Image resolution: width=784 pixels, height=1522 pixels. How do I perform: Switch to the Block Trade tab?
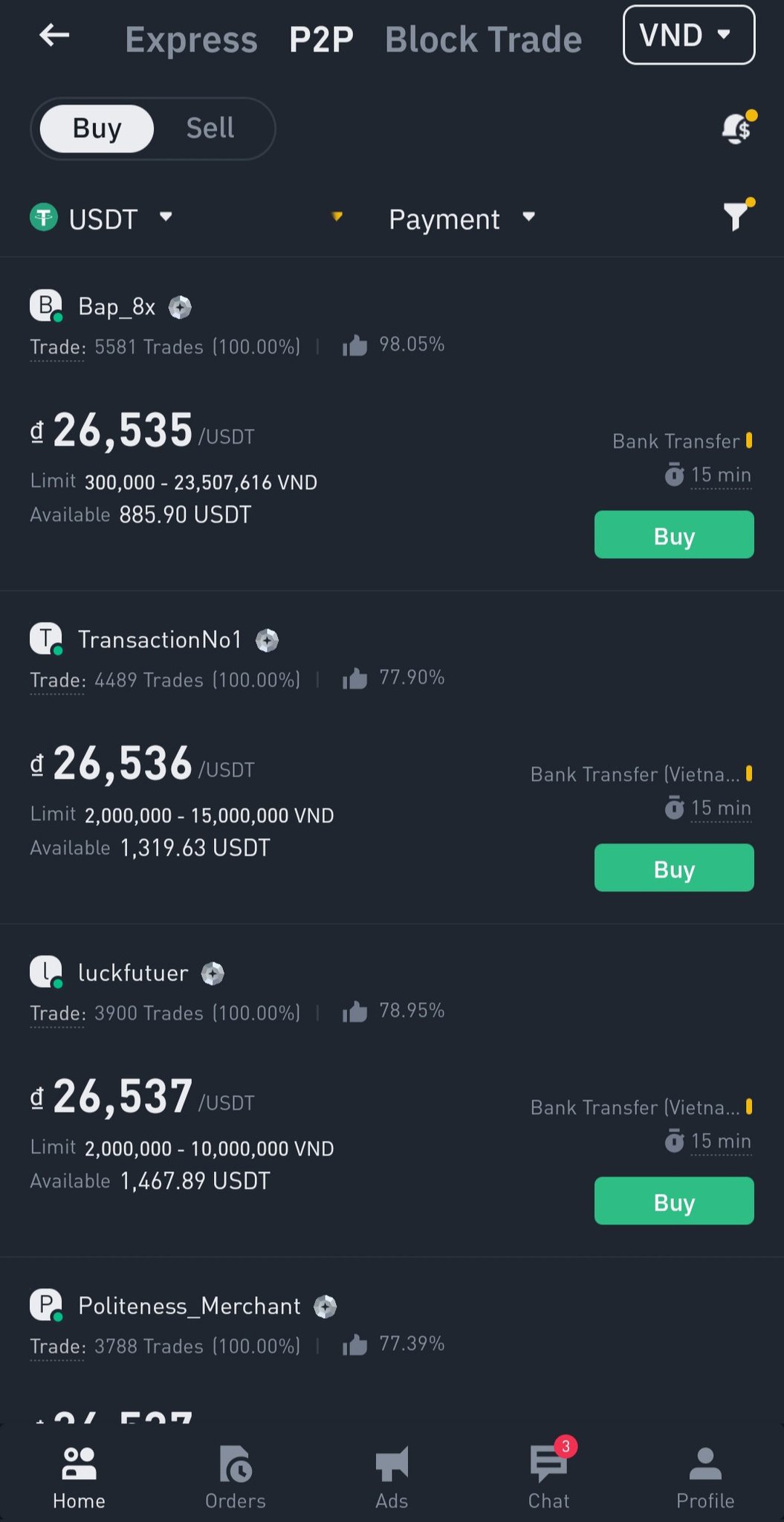[x=483, y=39]
